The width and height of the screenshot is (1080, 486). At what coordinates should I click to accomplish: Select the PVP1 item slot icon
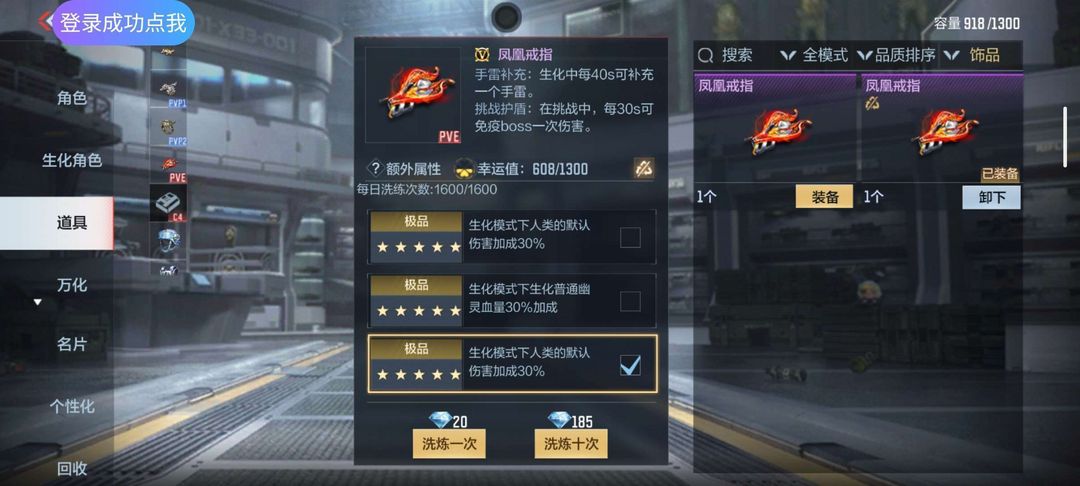(x=169, y=89)
